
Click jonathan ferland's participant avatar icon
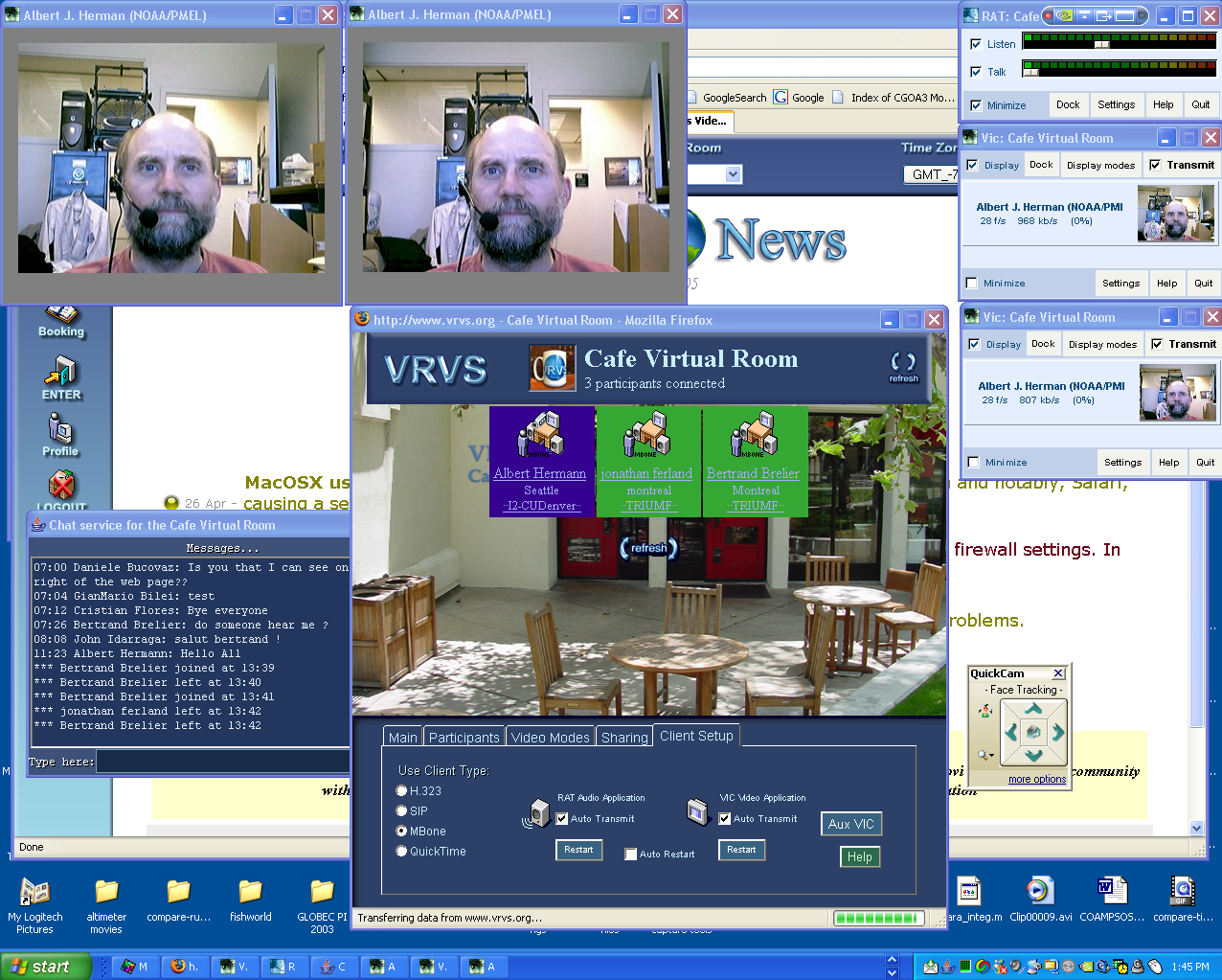coord(646,435)
